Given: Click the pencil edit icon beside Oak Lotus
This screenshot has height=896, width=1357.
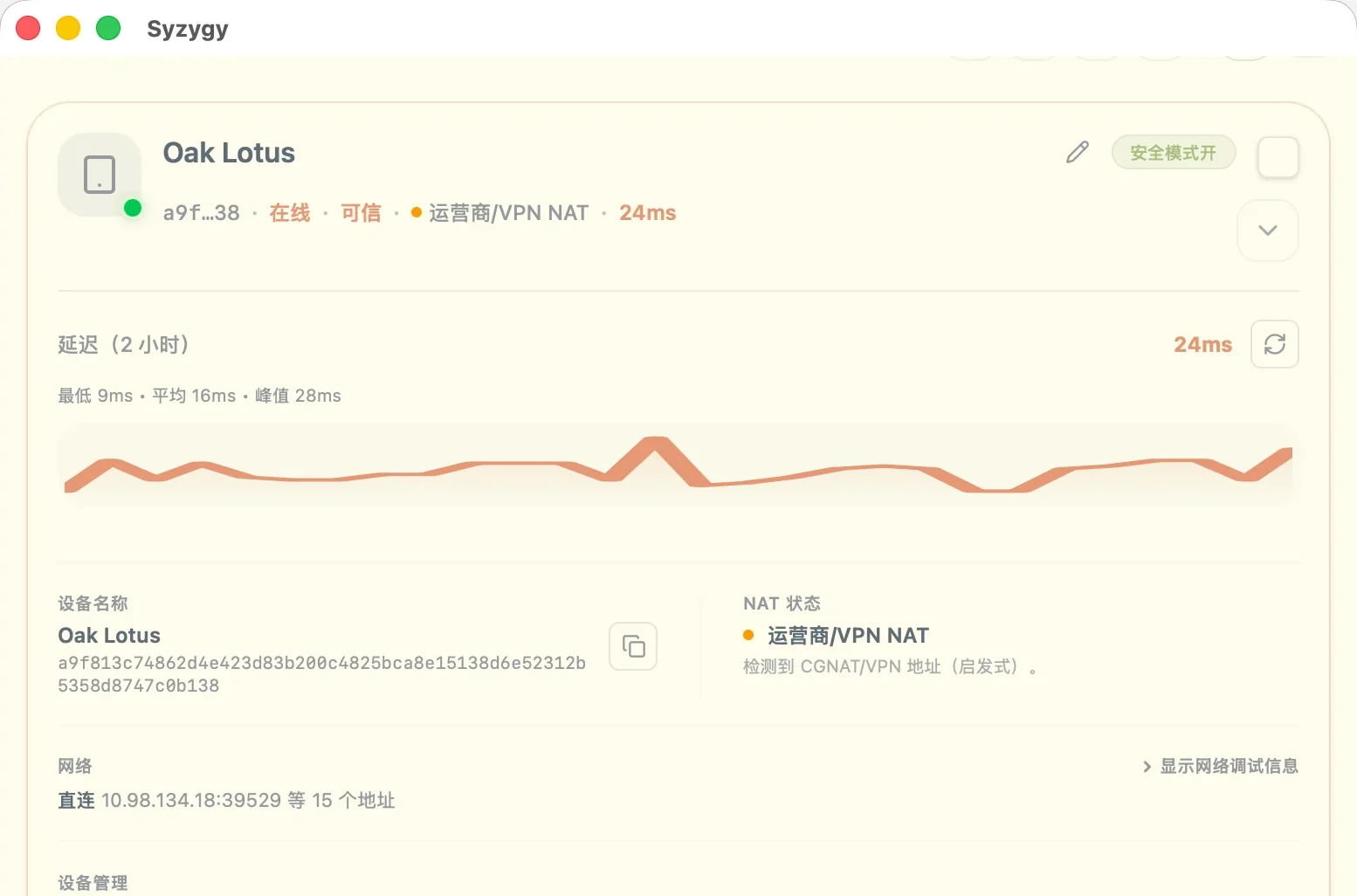Looking at the screenshot, I should [x=1078, y=153].
